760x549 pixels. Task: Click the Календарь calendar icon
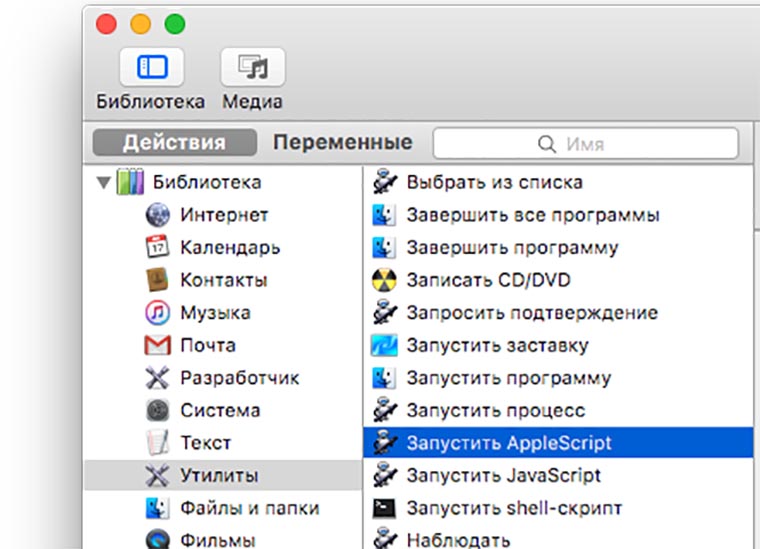158,247
